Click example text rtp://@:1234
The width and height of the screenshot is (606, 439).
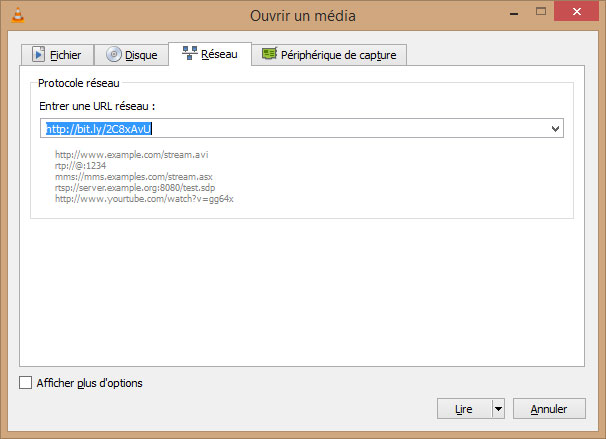(80, 166)
